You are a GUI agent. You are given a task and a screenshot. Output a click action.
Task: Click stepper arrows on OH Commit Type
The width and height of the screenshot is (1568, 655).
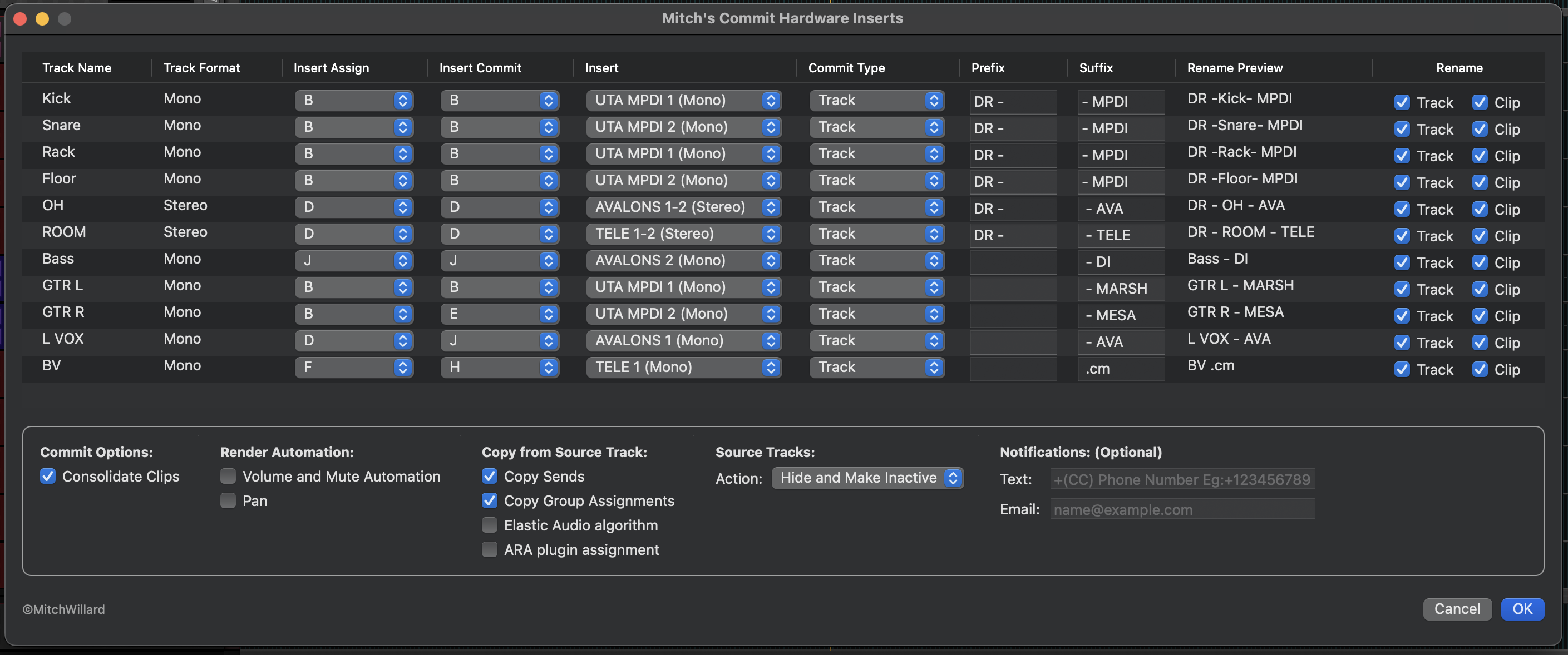[934, 207]
